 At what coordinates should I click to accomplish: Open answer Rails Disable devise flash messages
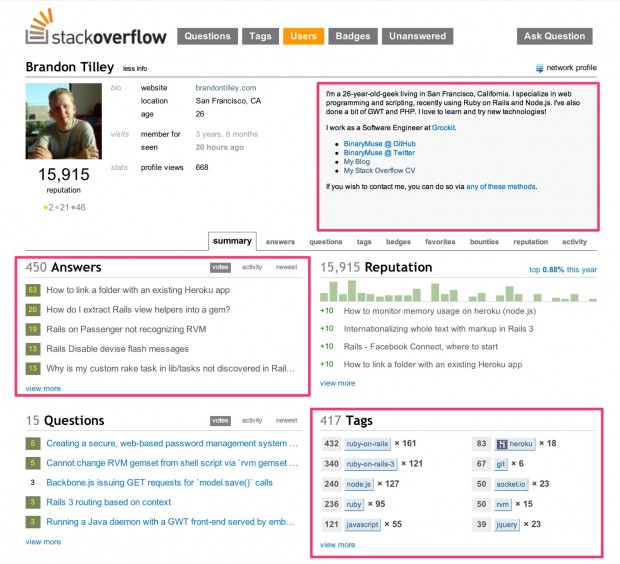[x=117, y=349]
